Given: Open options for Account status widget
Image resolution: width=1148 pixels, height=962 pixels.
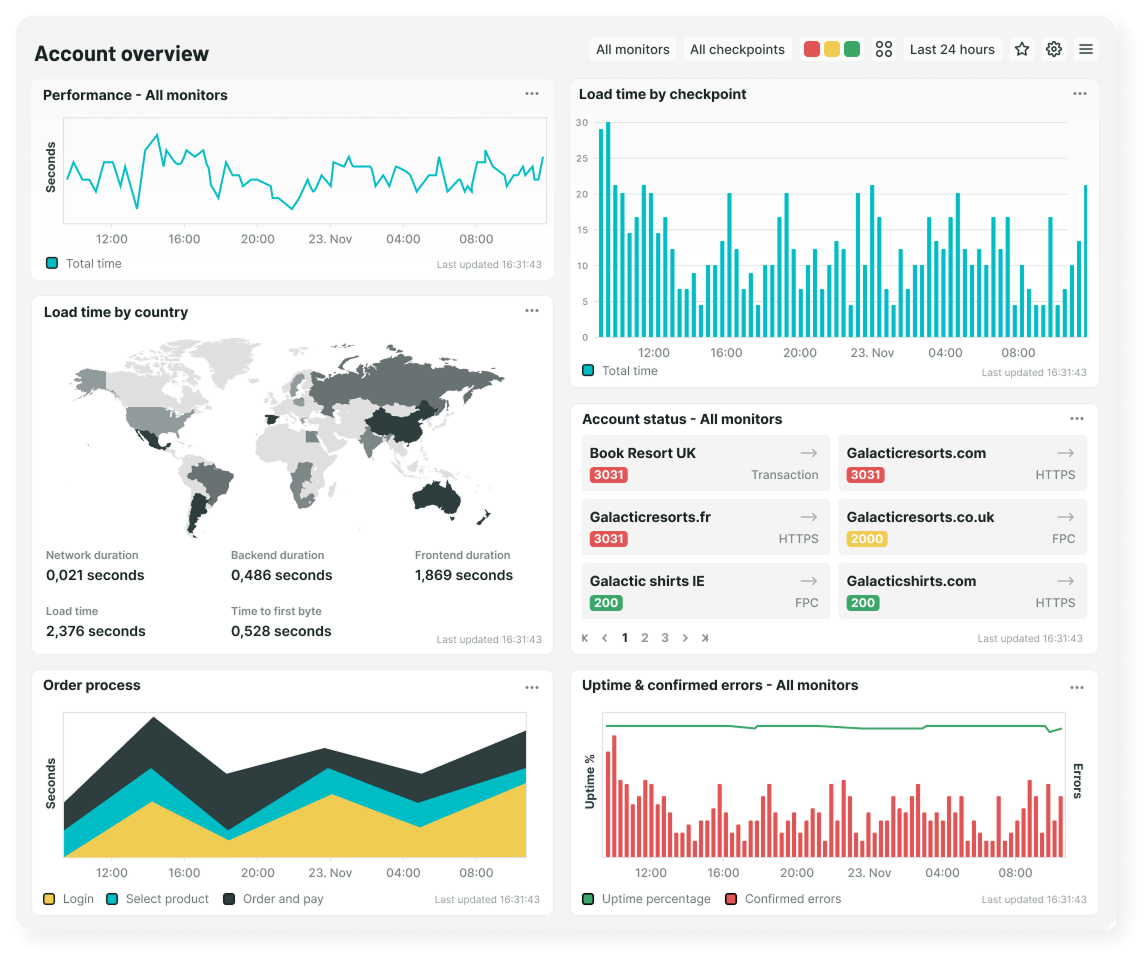Looking at the screenshot, I should point(1077,418).
